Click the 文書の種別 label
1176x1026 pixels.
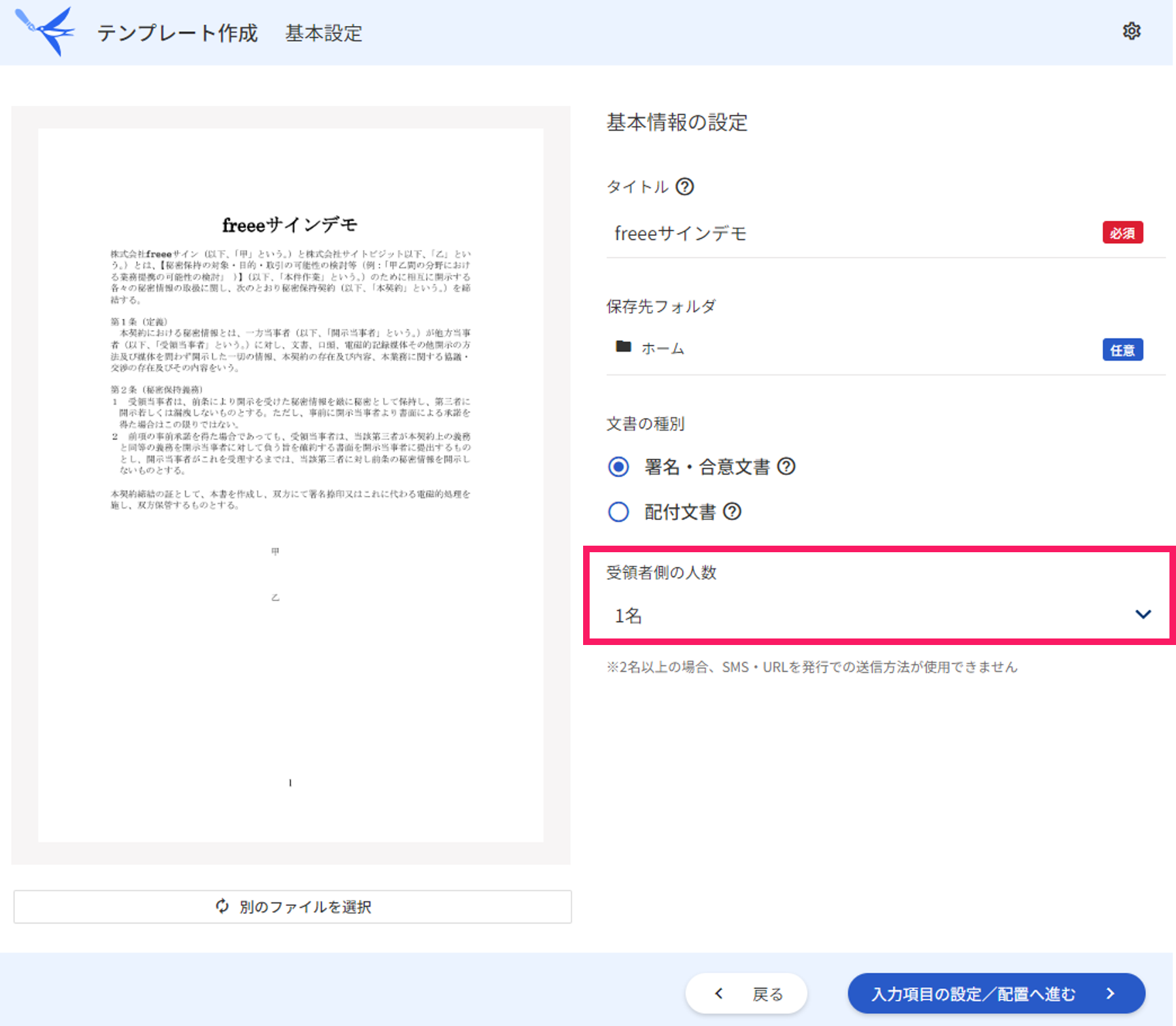coord(645,423)
